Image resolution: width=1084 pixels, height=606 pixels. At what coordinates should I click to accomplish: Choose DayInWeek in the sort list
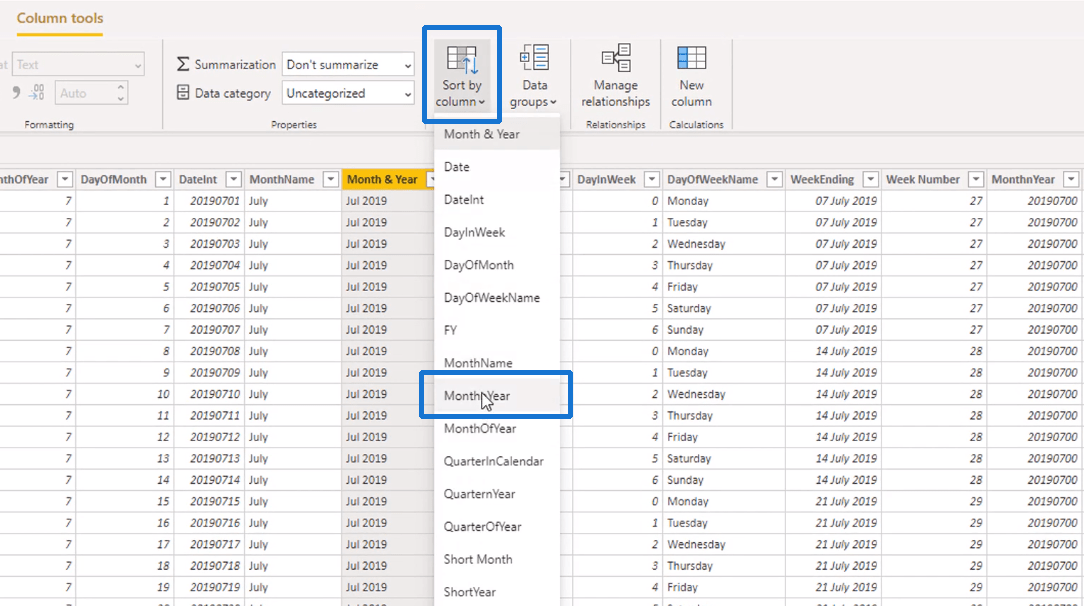[x=496, y=232]
